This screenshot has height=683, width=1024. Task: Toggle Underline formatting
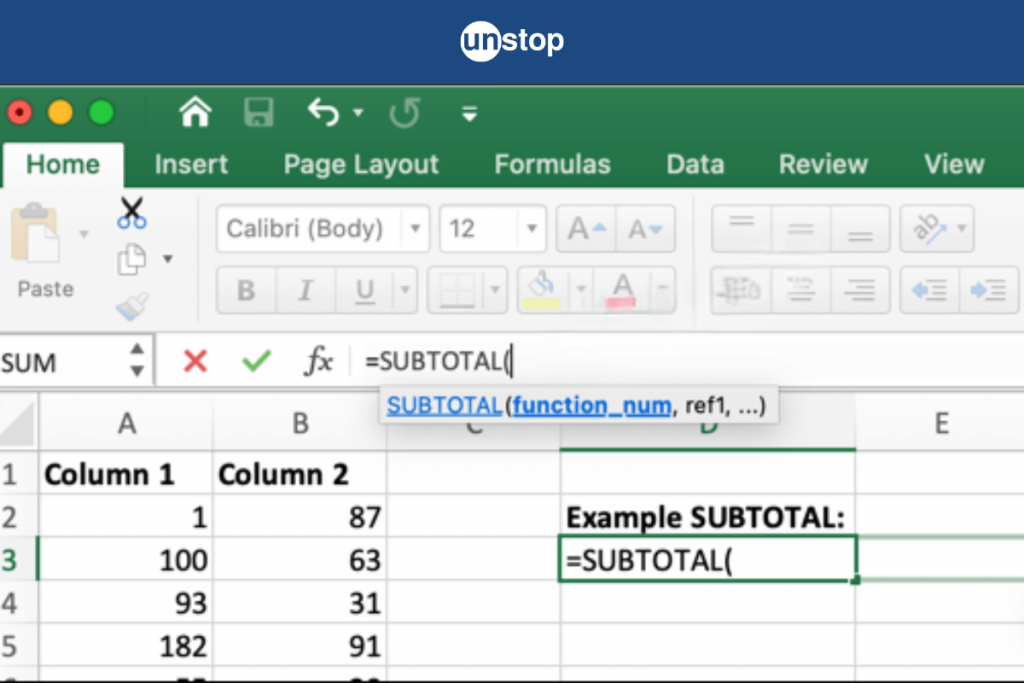[364, 290]
